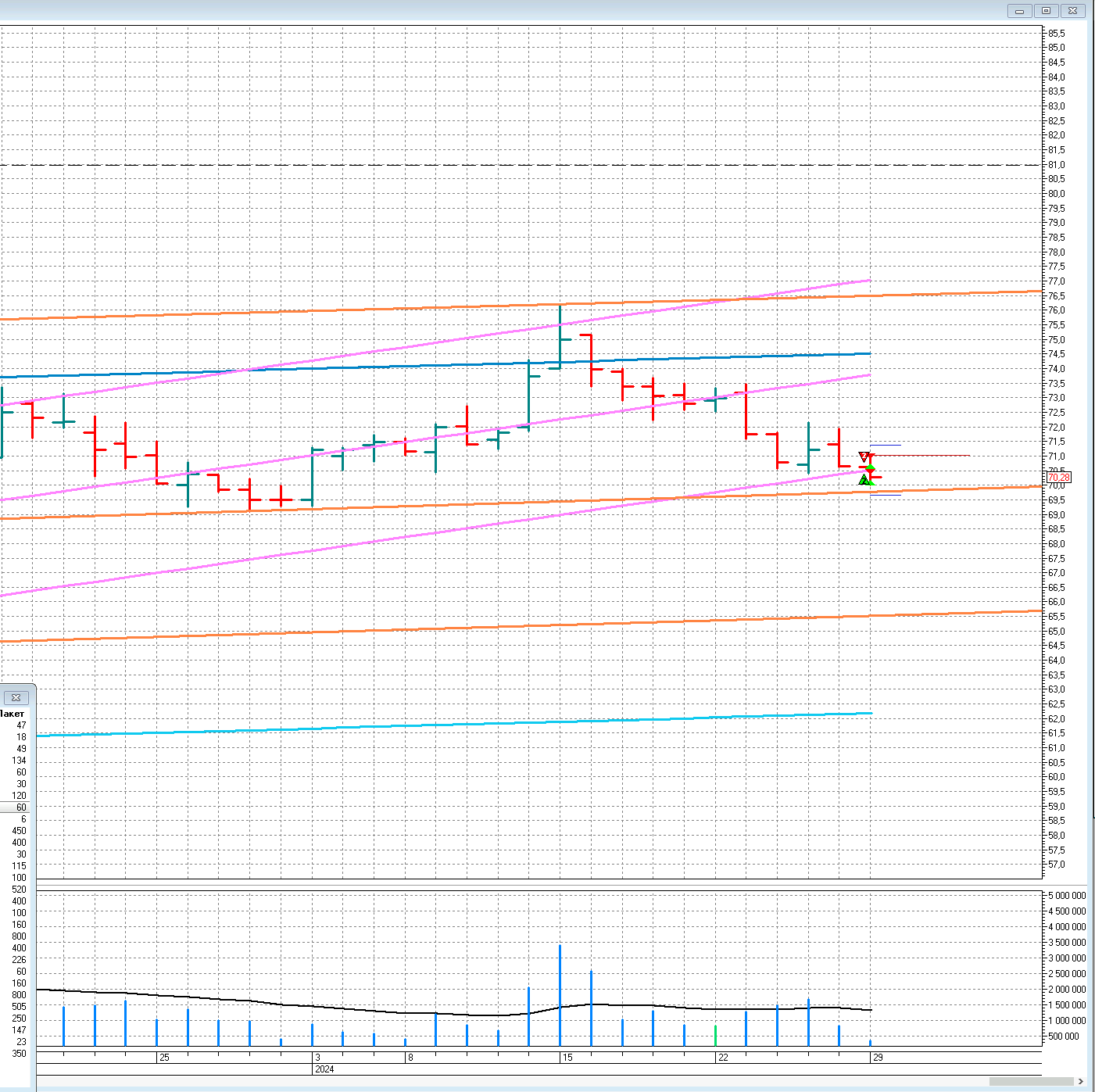The width and height of the screenshot is (1095, 1092).
Task: Click the 66,0 price axis label
Action: pos(1057,602)
